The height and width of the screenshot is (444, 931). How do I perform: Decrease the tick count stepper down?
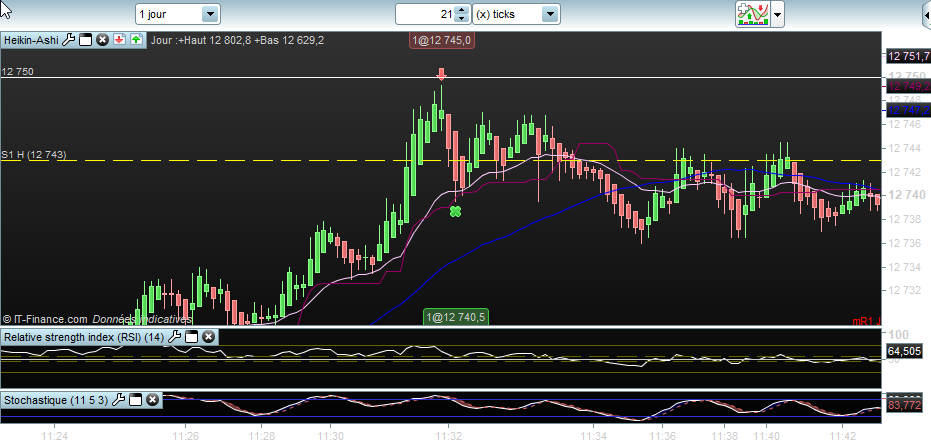coord(461,18)
